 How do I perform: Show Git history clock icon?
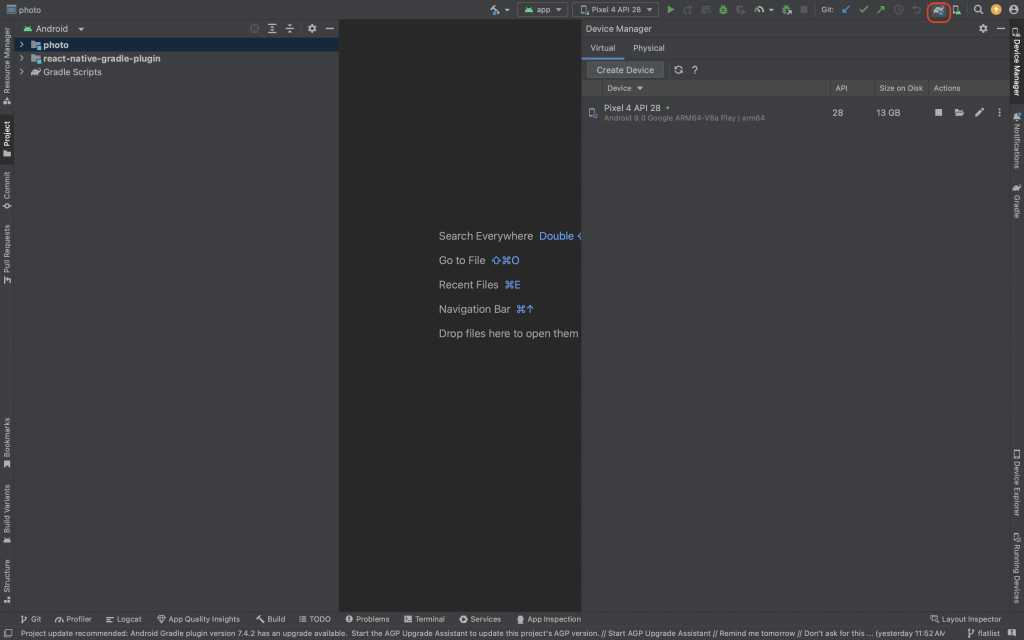pyautogui.click(x=899, y=10)
